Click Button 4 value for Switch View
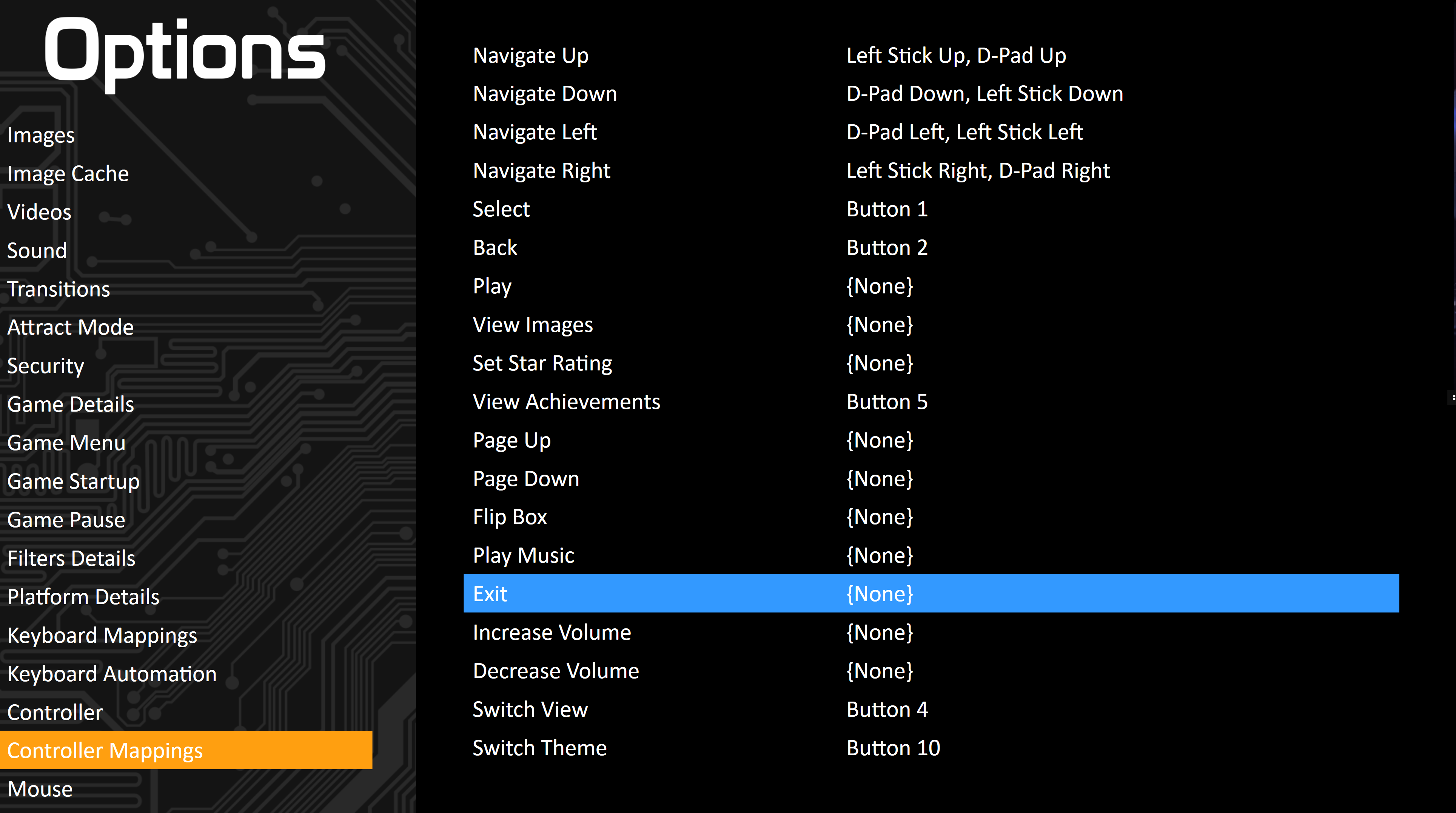1456x813 pixels. [x=887, y=709]
